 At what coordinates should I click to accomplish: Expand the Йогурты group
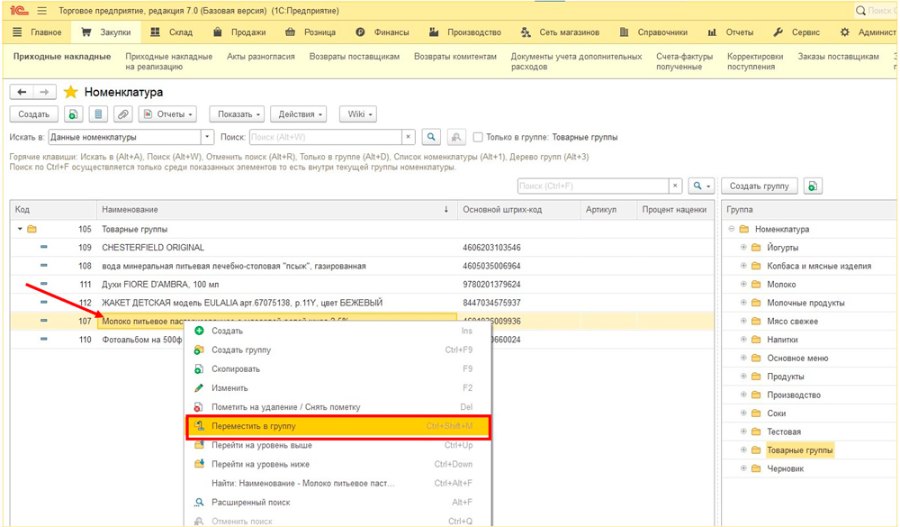pos(743,247)
